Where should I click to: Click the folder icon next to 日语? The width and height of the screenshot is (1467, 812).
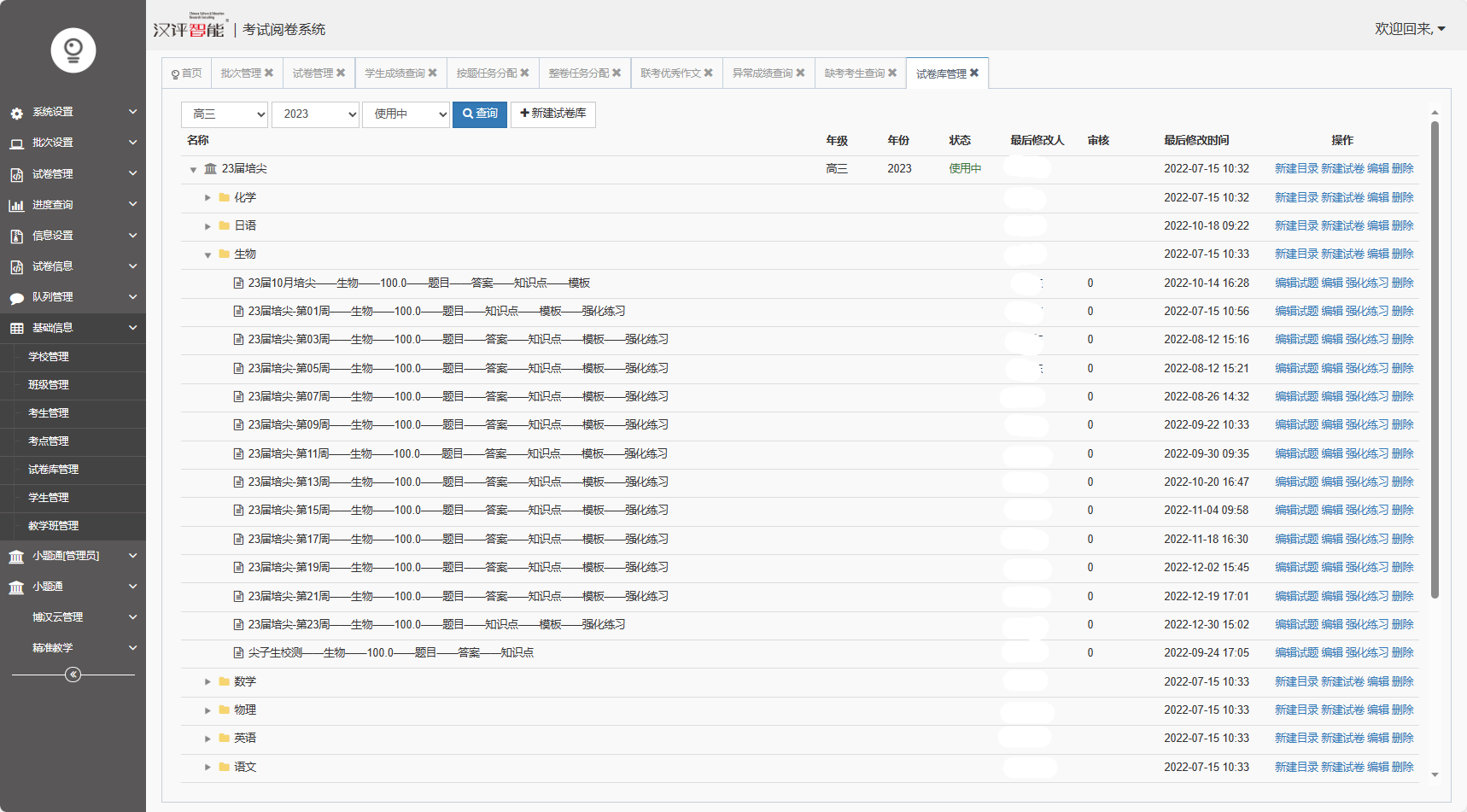(x=225, y=225)
